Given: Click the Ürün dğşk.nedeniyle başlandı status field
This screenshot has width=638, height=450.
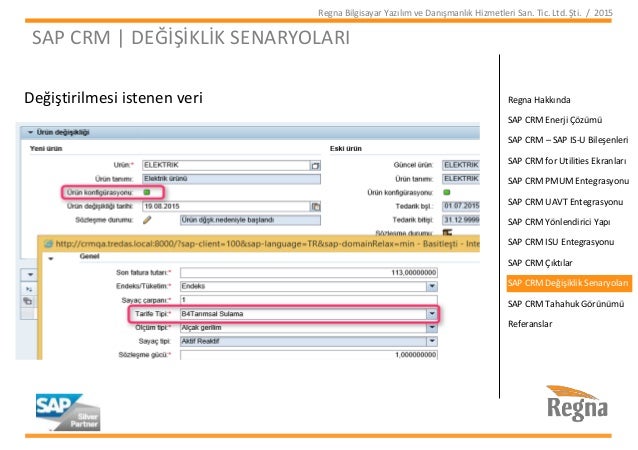Looking at the screenshot, I should coord(250,220).
